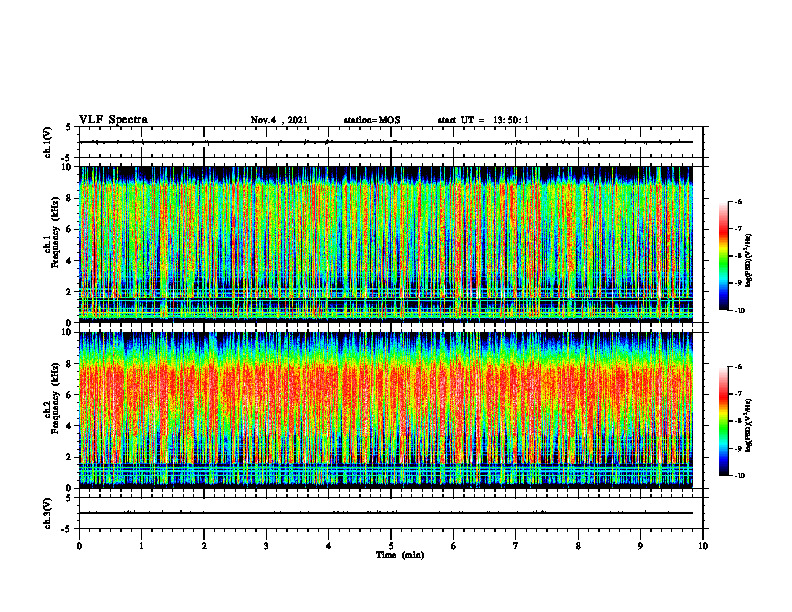Click the "ch.3(V)" waveform axis label

[x=48, y=513]
